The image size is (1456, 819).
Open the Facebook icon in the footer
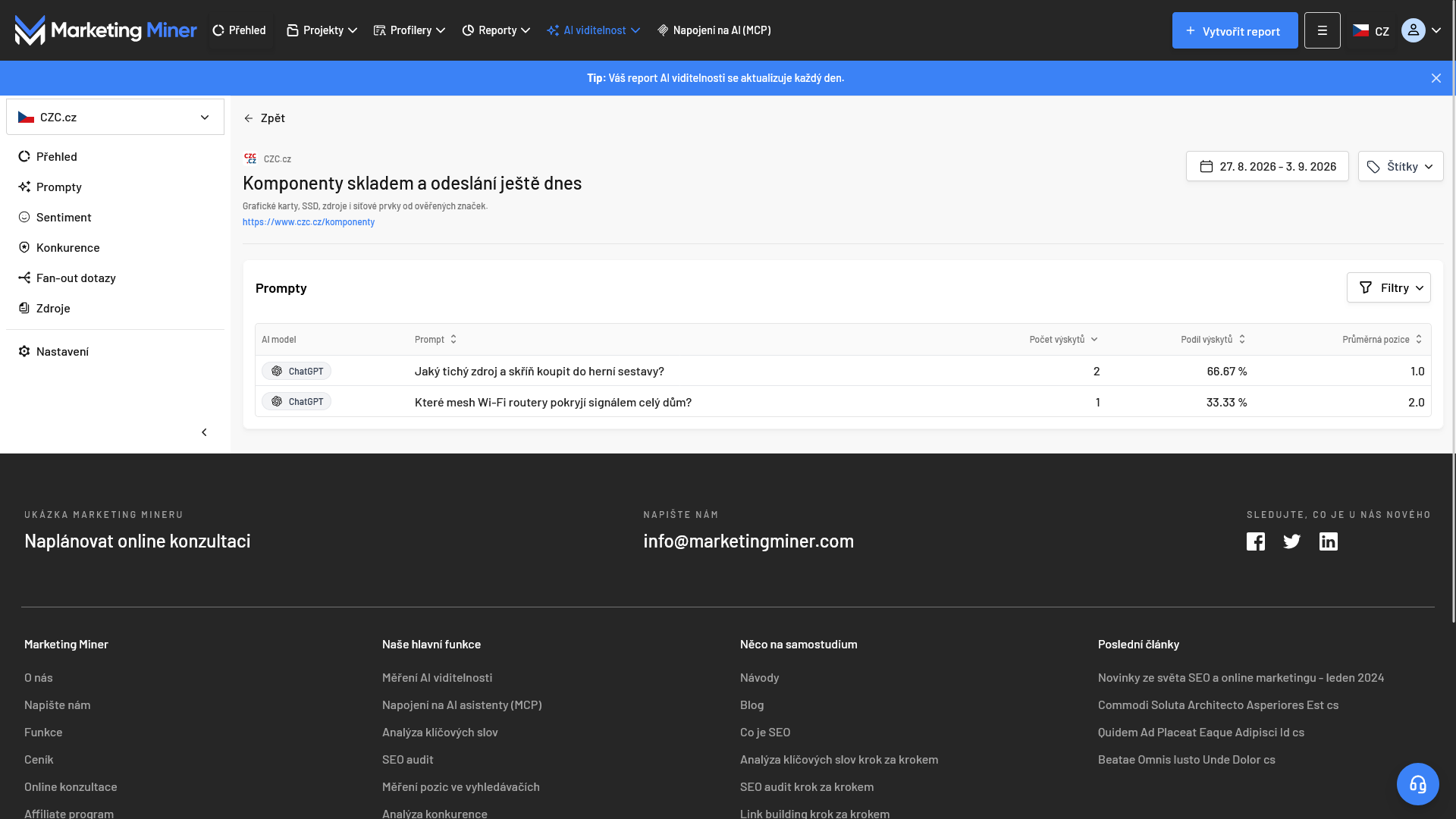pyautogui.click(x=1256, y=541)
